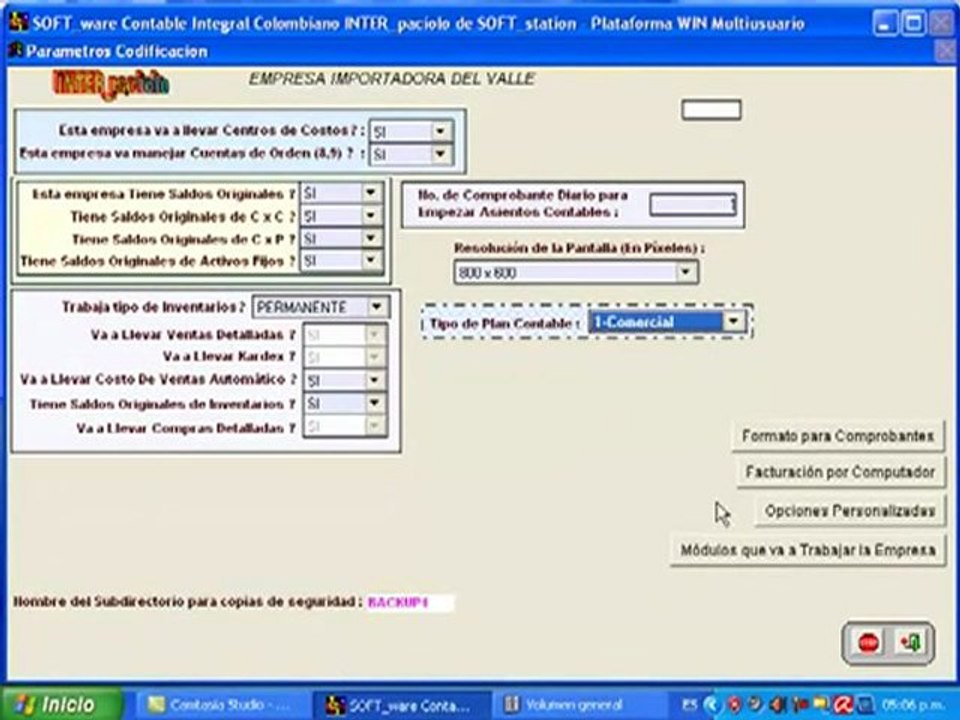Click the disabled Ventas Detalladas dropdown
The width and height of the screenshot is (960, 720).
[x=345, y=335]
